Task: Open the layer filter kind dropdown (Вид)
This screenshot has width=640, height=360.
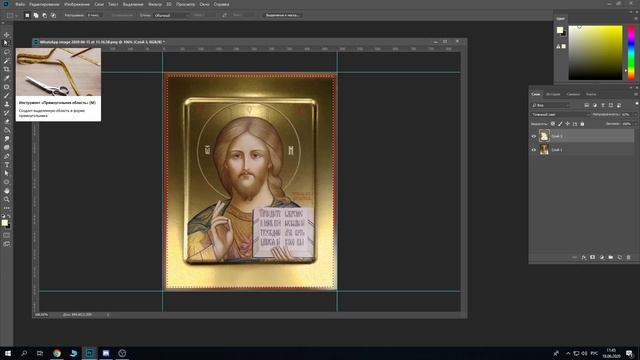Action: [550, 105]
